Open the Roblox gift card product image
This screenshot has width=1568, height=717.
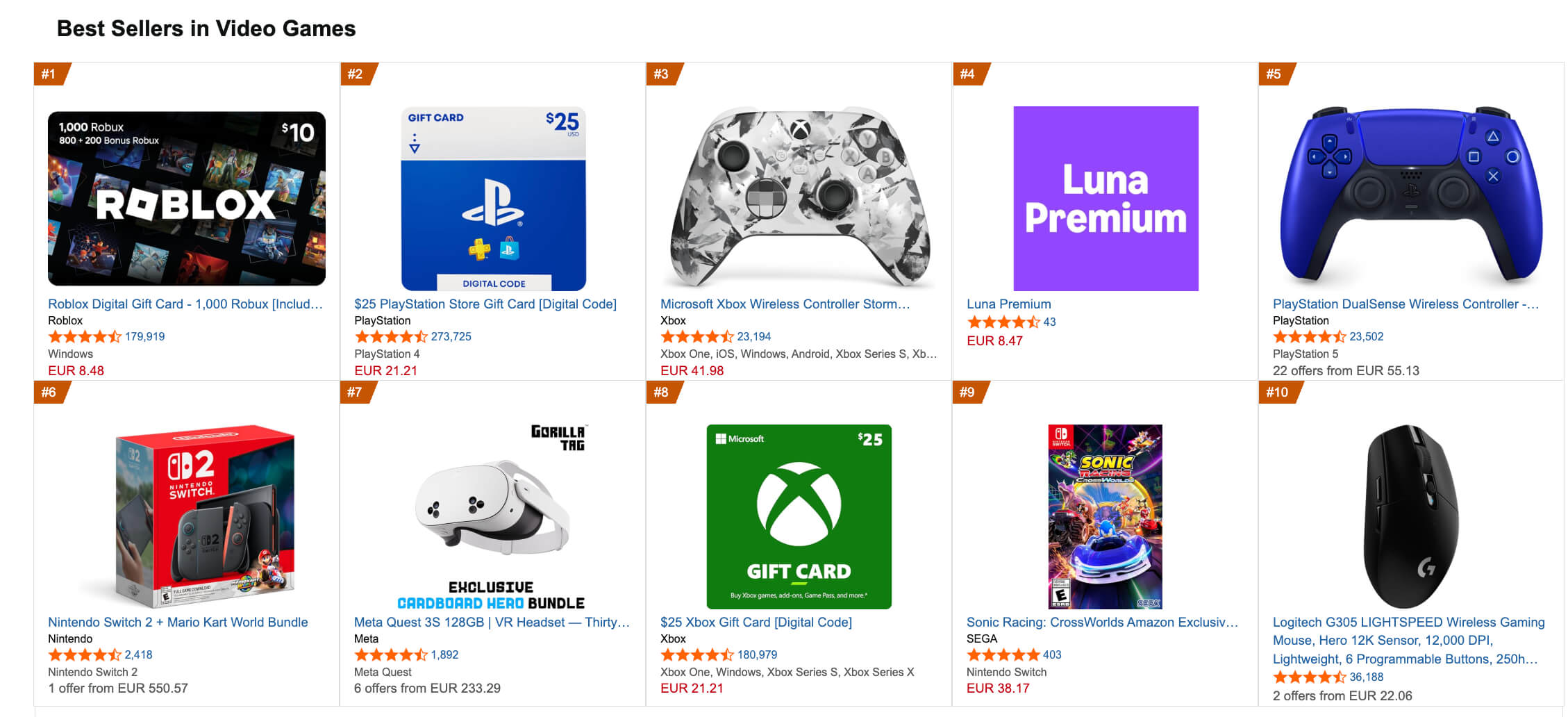tap(186, 198)
